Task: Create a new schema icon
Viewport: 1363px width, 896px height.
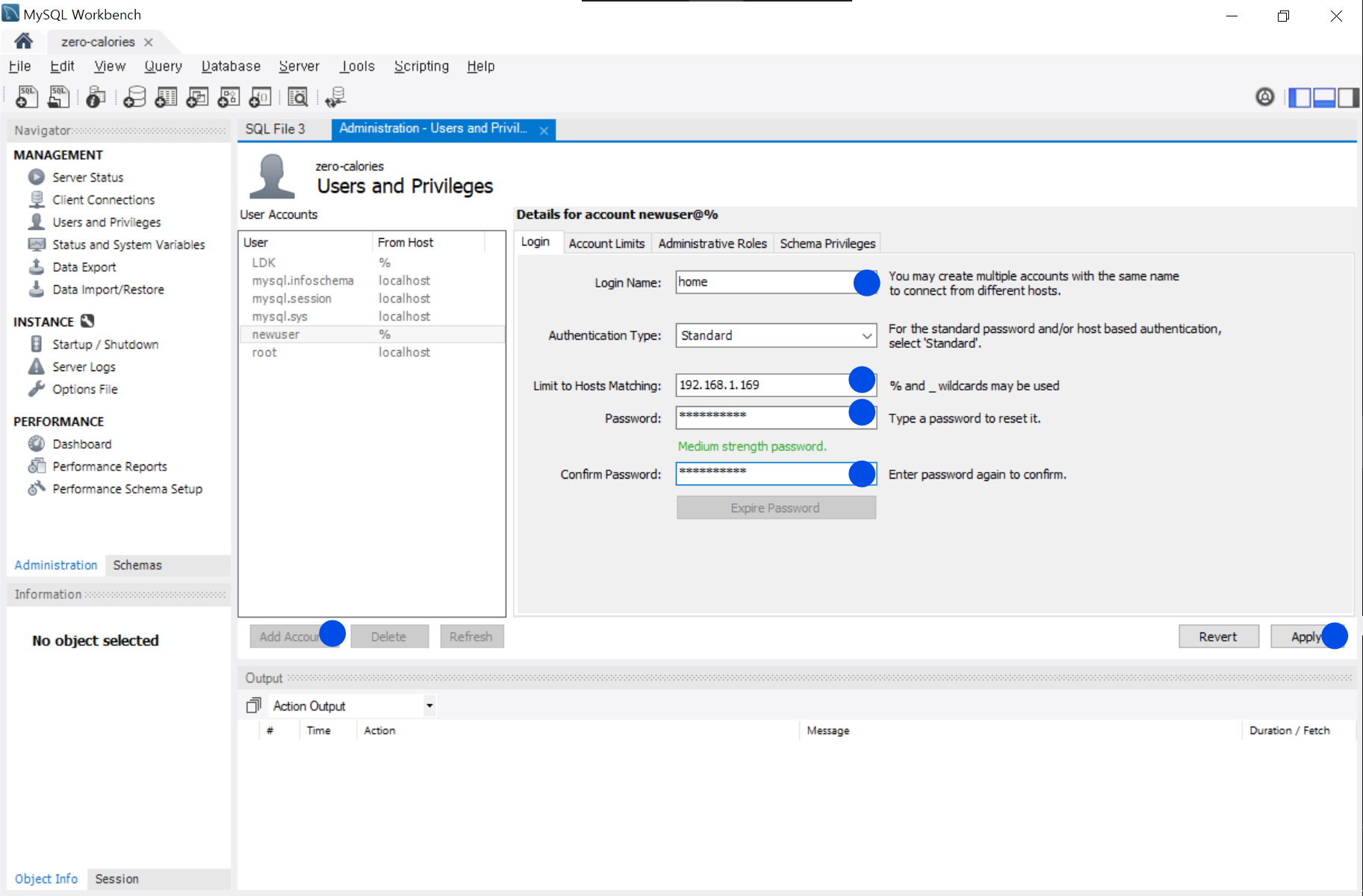Action: click(x=134, y=96)
